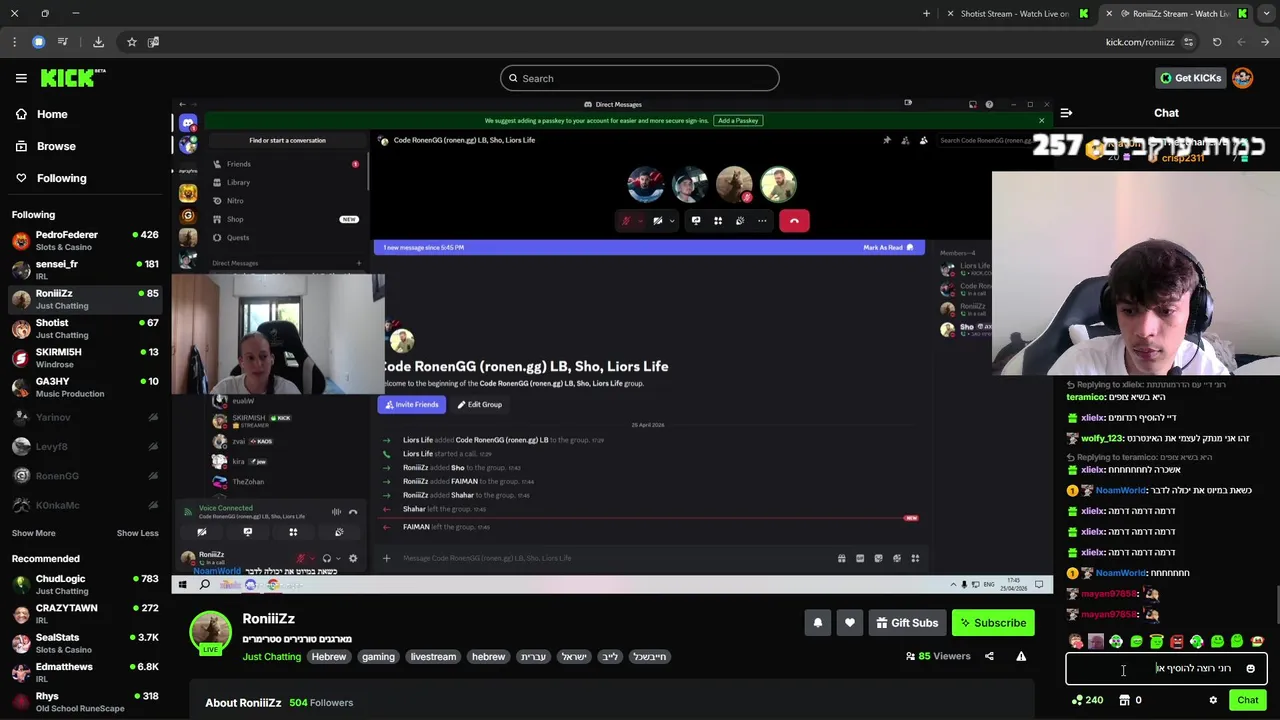Viewport: 1280px width, 720px height.
Task: Bookmark this page with star icon
Action: pyautogui.click(x=131, y=42)
